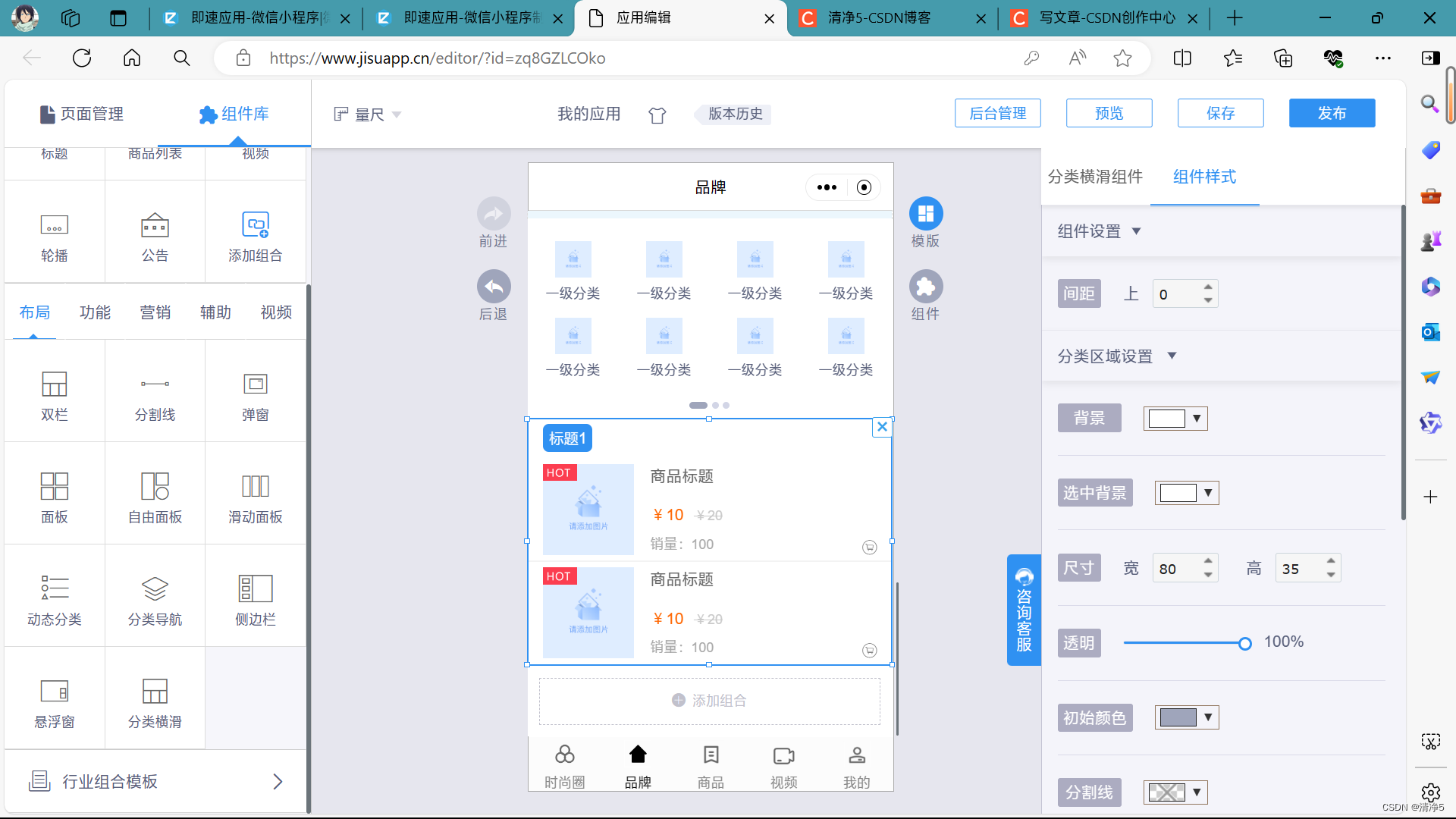
Task: Click the 前进 redo arrow icon
Action: coord(493,214)
